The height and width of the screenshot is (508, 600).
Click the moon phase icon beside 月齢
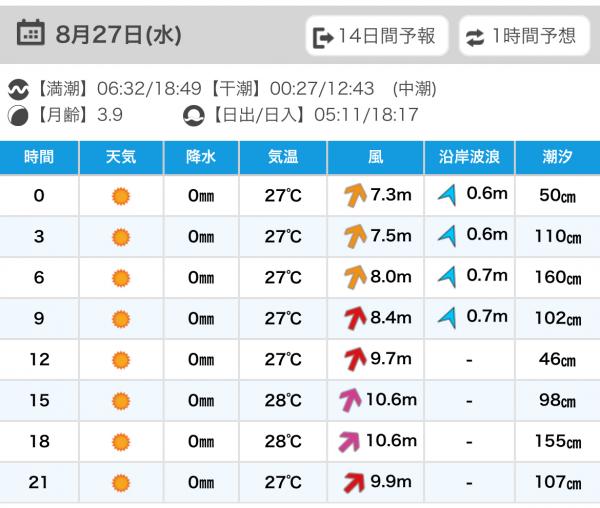(18, 115)
